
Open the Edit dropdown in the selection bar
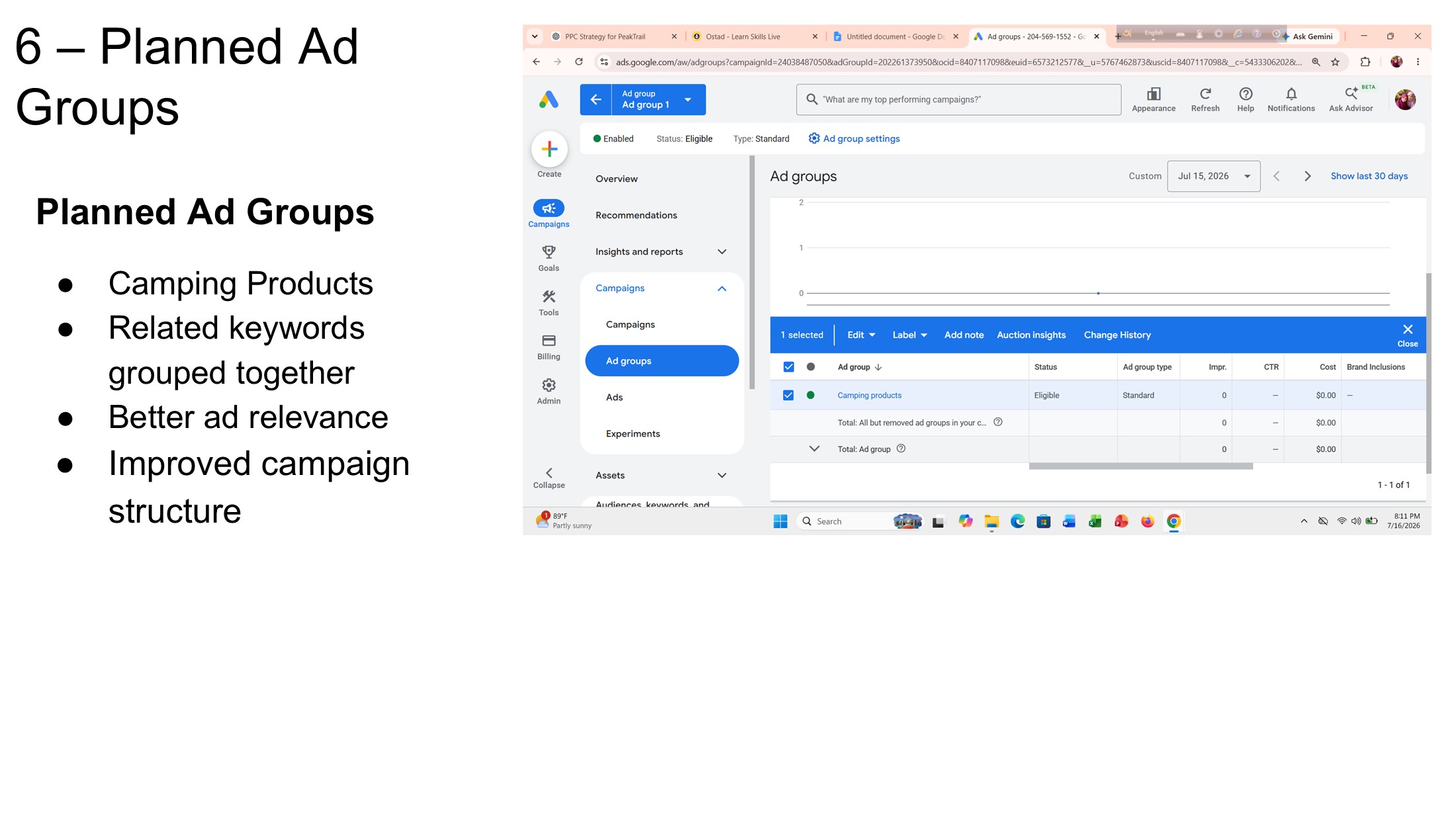click(861, 335)
